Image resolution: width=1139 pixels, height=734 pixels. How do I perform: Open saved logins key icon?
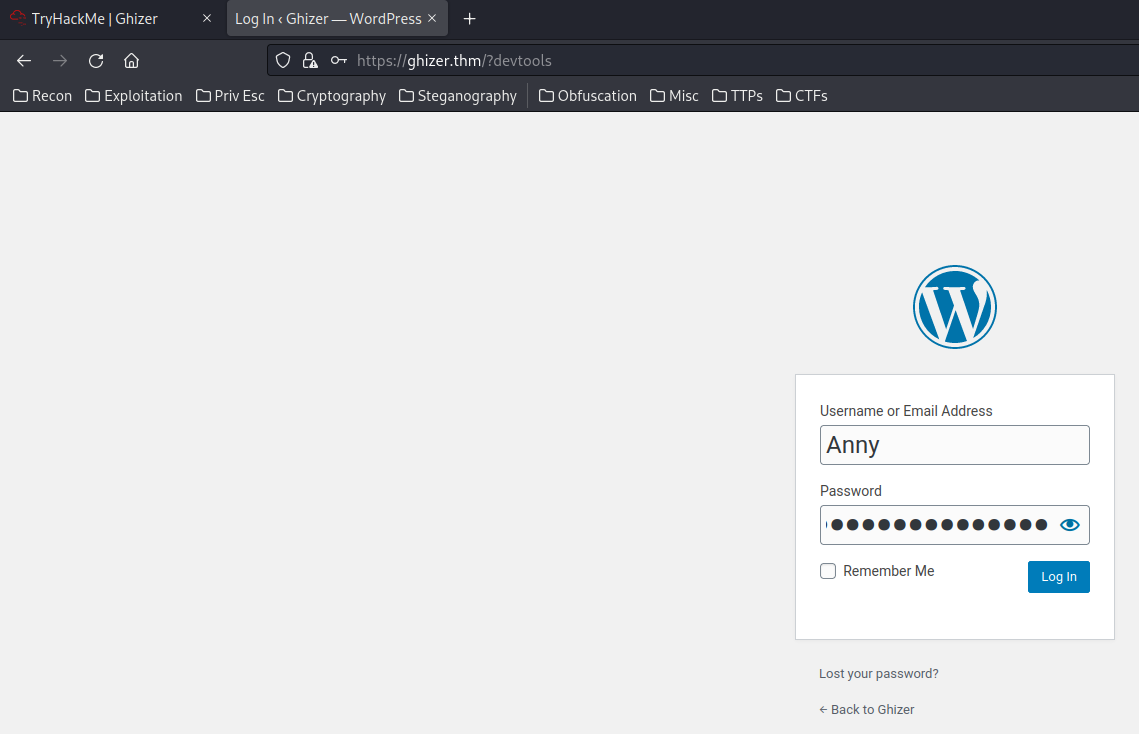[339, 60]
